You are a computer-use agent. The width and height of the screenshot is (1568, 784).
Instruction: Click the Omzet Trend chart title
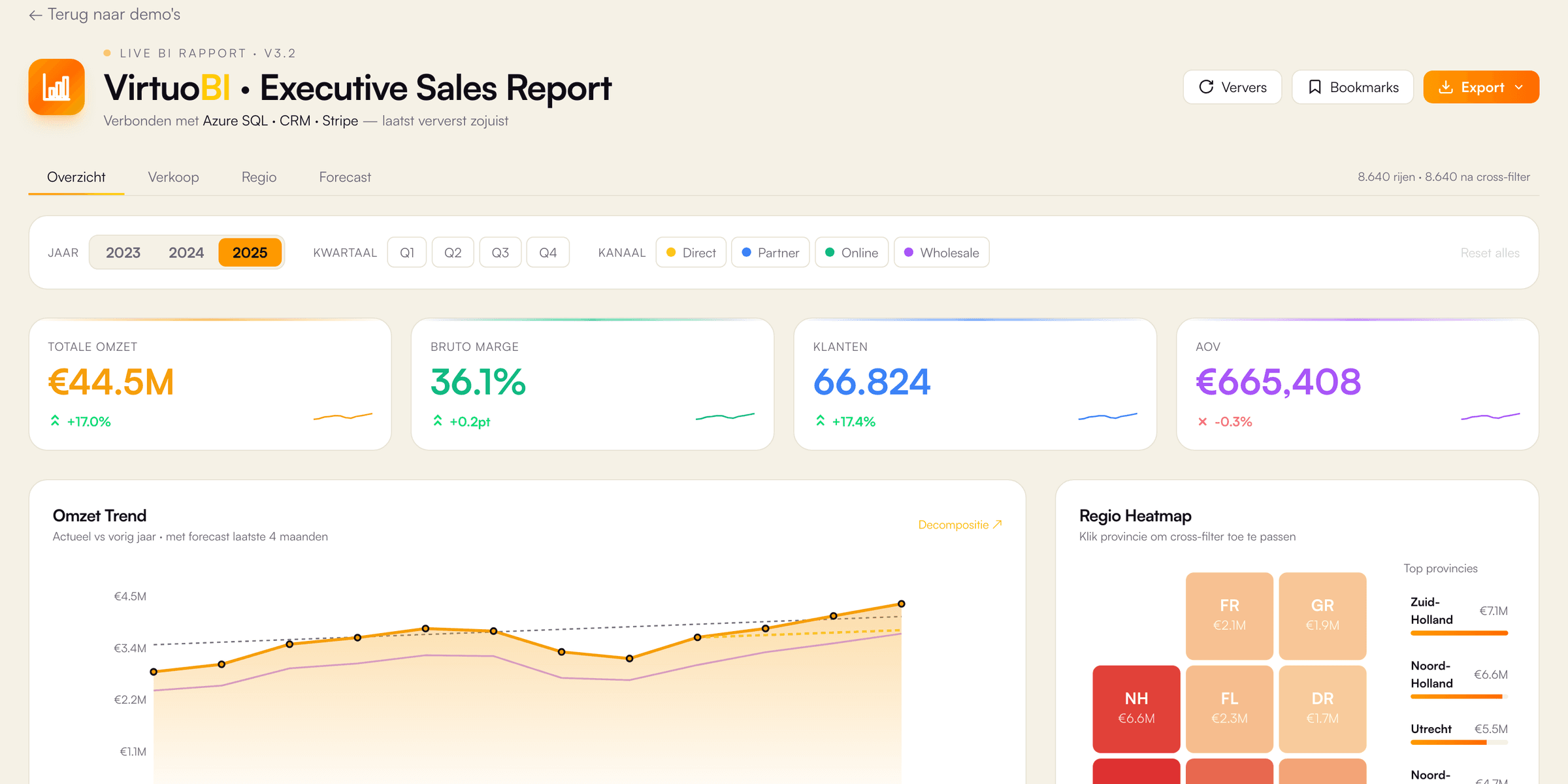point(99,515)
